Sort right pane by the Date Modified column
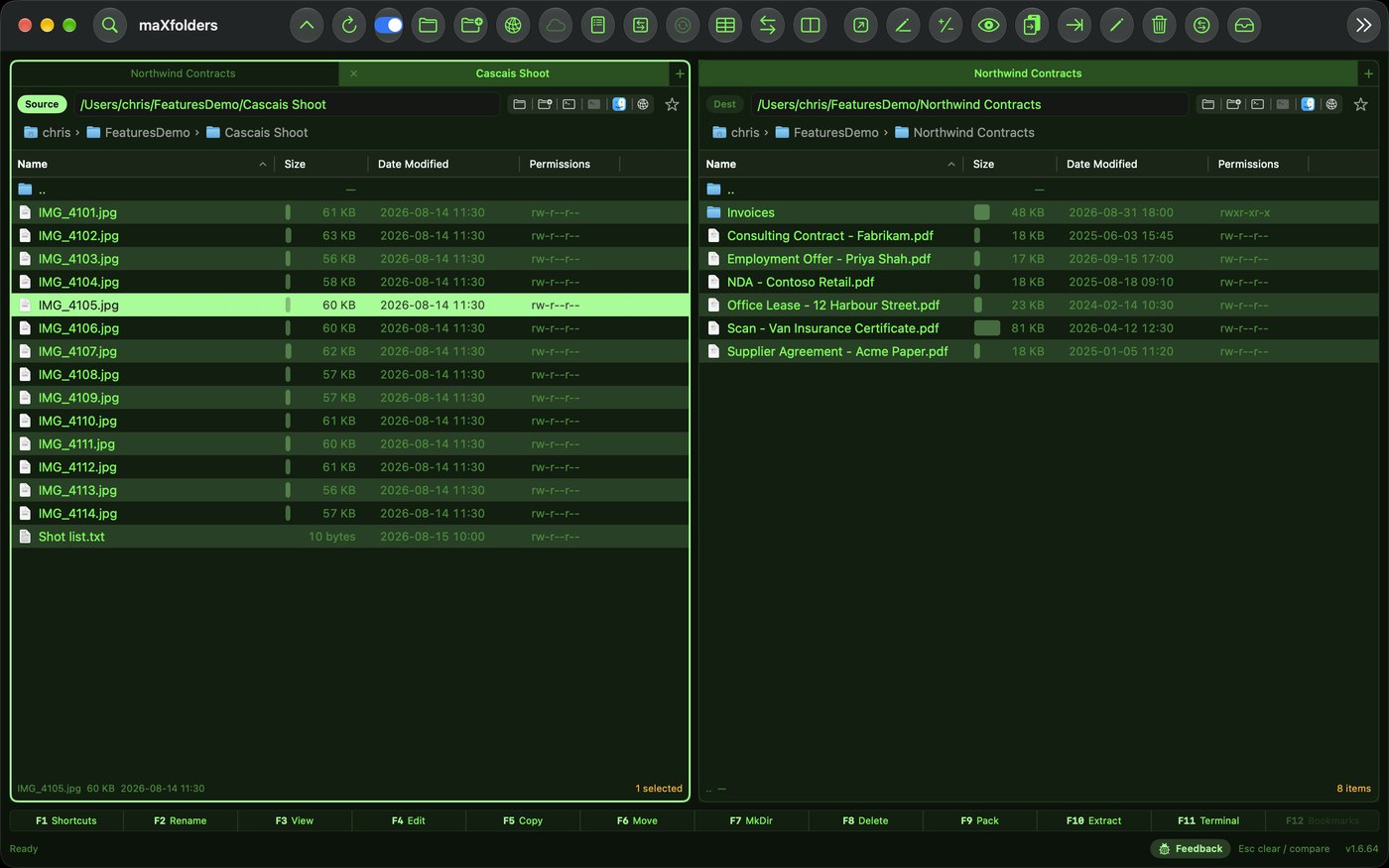Image resolution: width=1389 pixels, height=868 pixels. (x=1132, y=164)
